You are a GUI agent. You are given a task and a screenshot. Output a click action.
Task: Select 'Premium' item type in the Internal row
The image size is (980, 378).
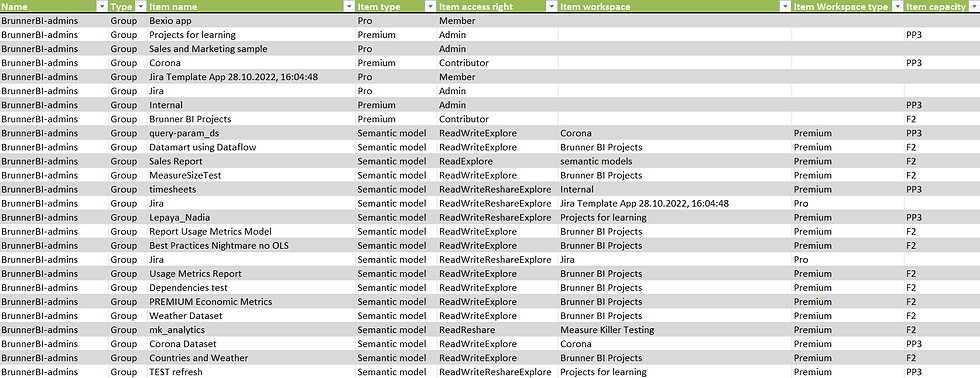coord(396,105)
